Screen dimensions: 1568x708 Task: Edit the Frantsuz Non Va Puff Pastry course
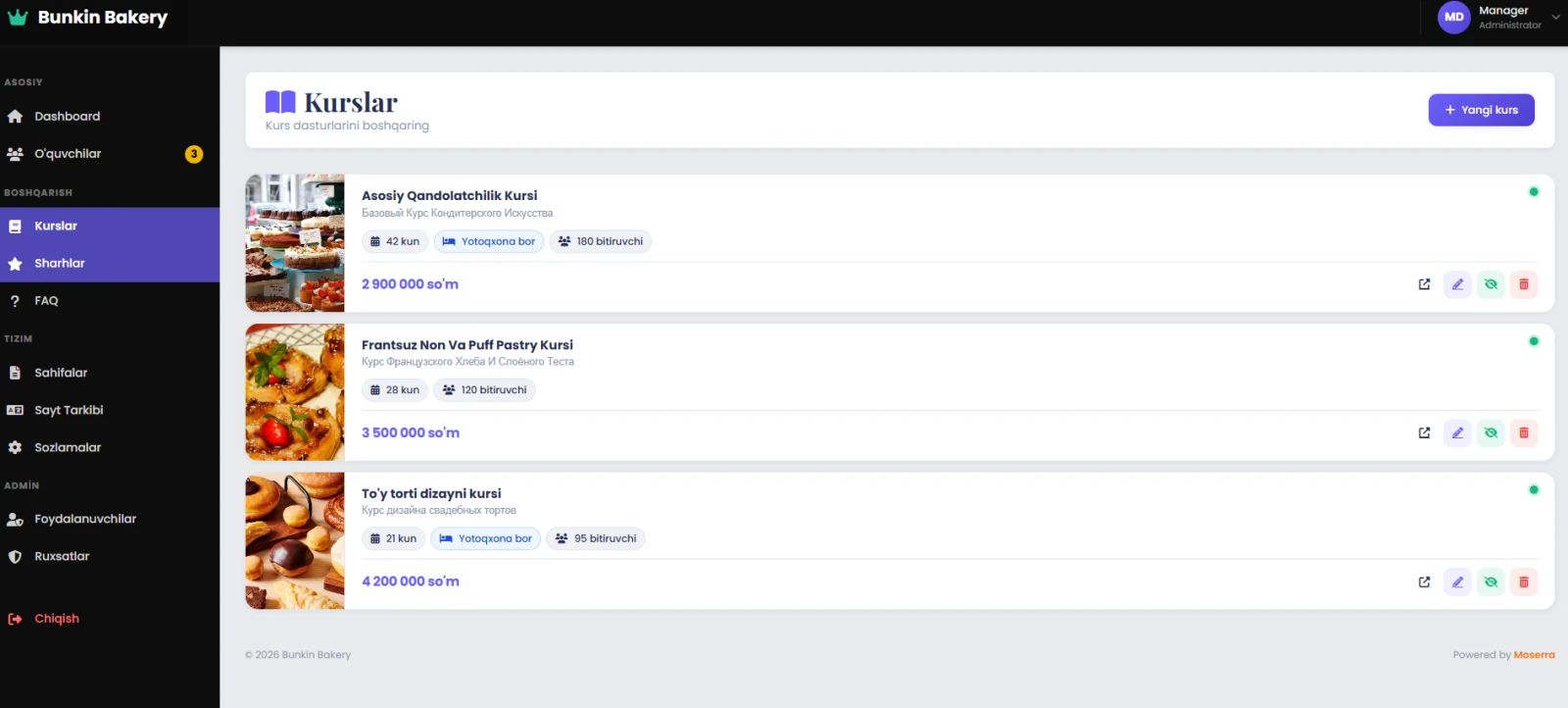click(1457, 432)
